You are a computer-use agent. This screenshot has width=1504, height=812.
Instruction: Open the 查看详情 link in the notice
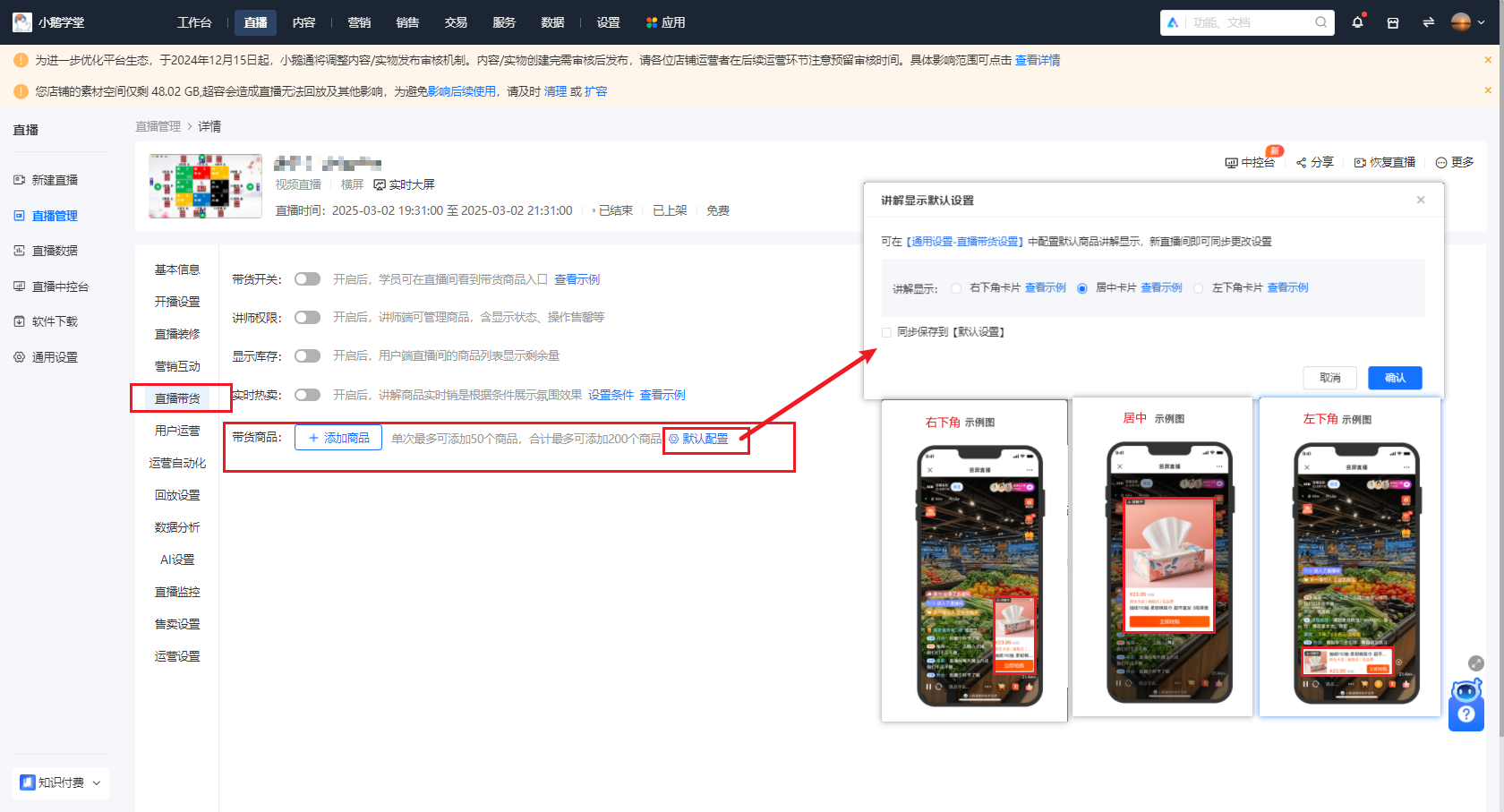1037,59
